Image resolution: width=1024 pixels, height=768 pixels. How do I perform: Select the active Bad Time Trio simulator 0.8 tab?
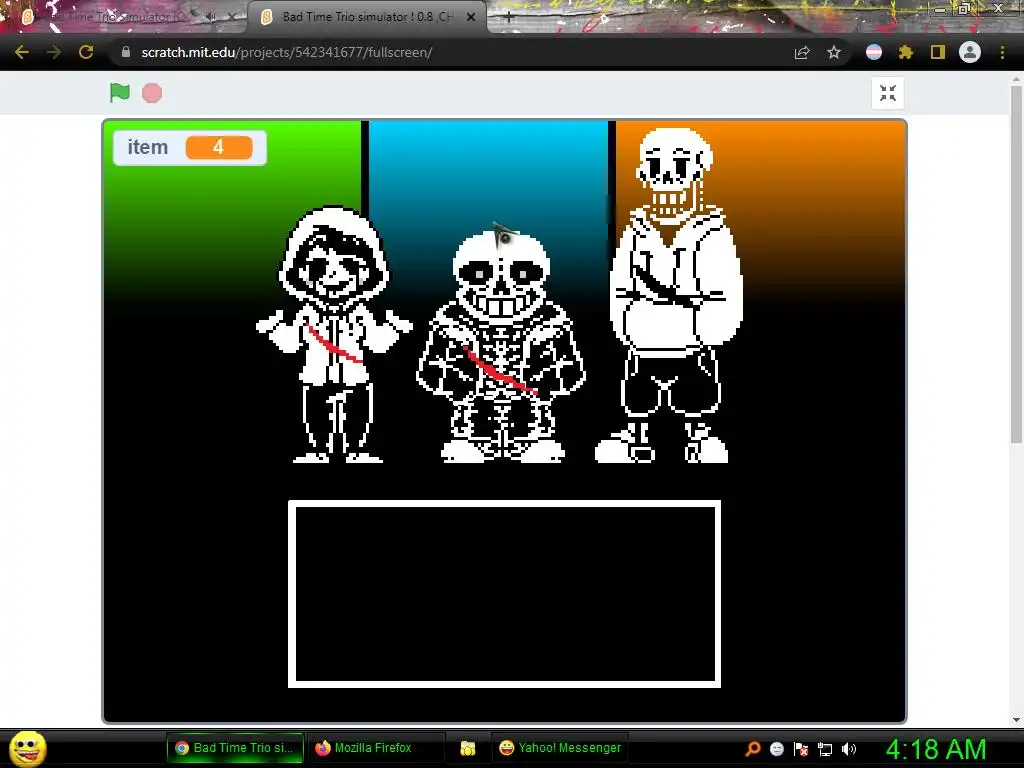click(366, 17)
